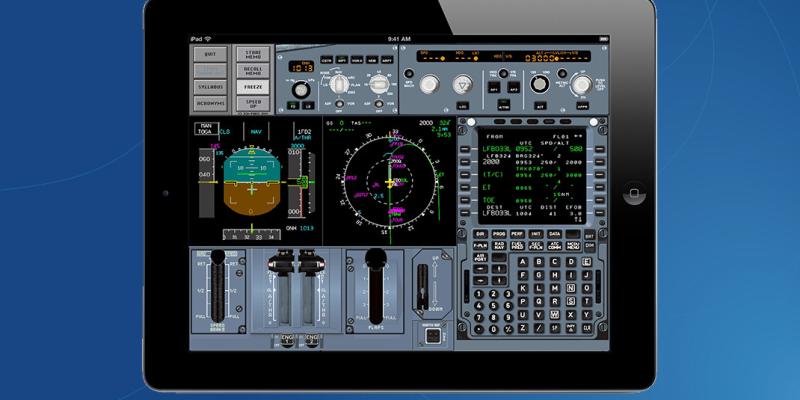Flip the right ADF/VOR selector switch
This screenshot has width=800, height=400.
coord(379,104)
